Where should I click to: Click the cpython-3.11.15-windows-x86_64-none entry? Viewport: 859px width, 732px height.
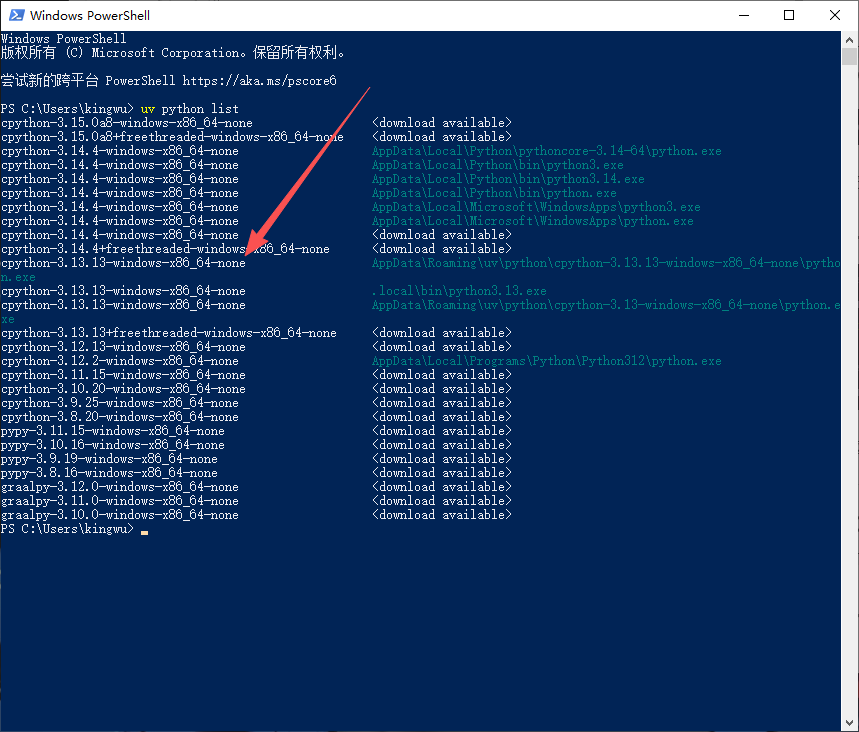123,375
